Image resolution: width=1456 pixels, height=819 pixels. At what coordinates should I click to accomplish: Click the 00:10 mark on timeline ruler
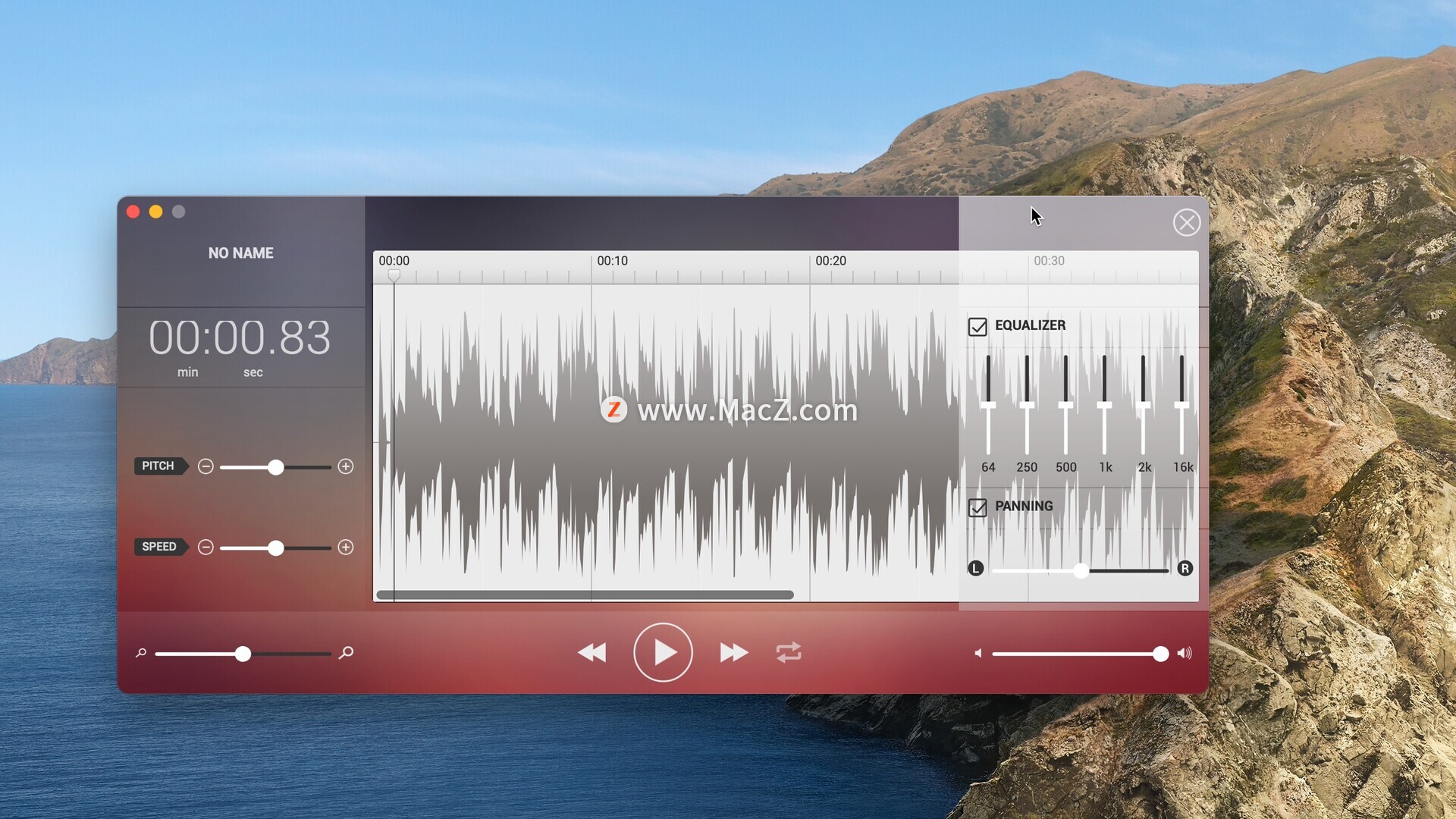(x=612, y=261)
